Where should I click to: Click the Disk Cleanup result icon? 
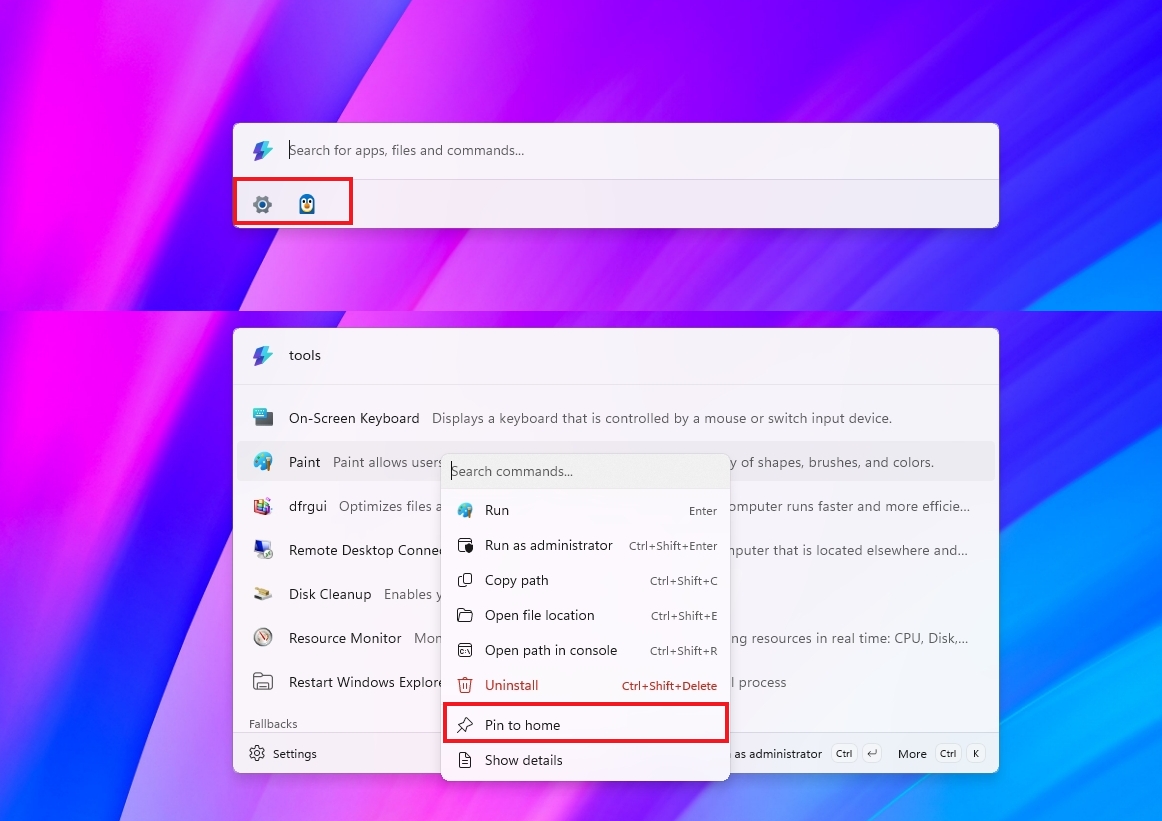(262, 594)
